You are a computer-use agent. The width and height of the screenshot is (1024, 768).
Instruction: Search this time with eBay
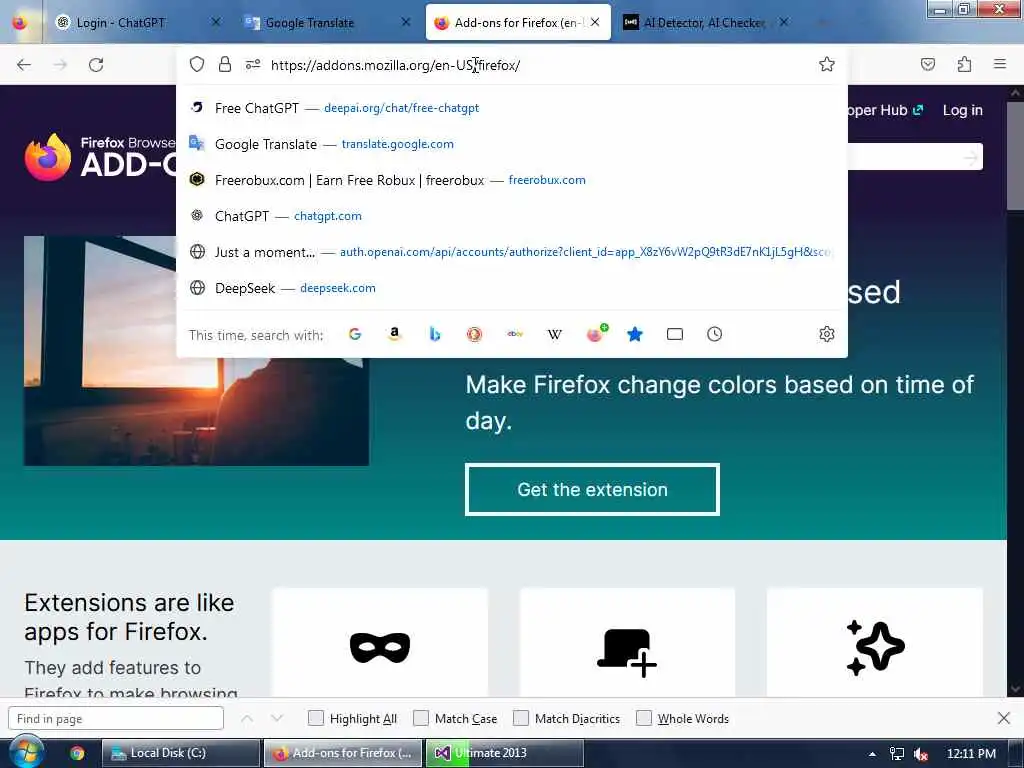515,334
